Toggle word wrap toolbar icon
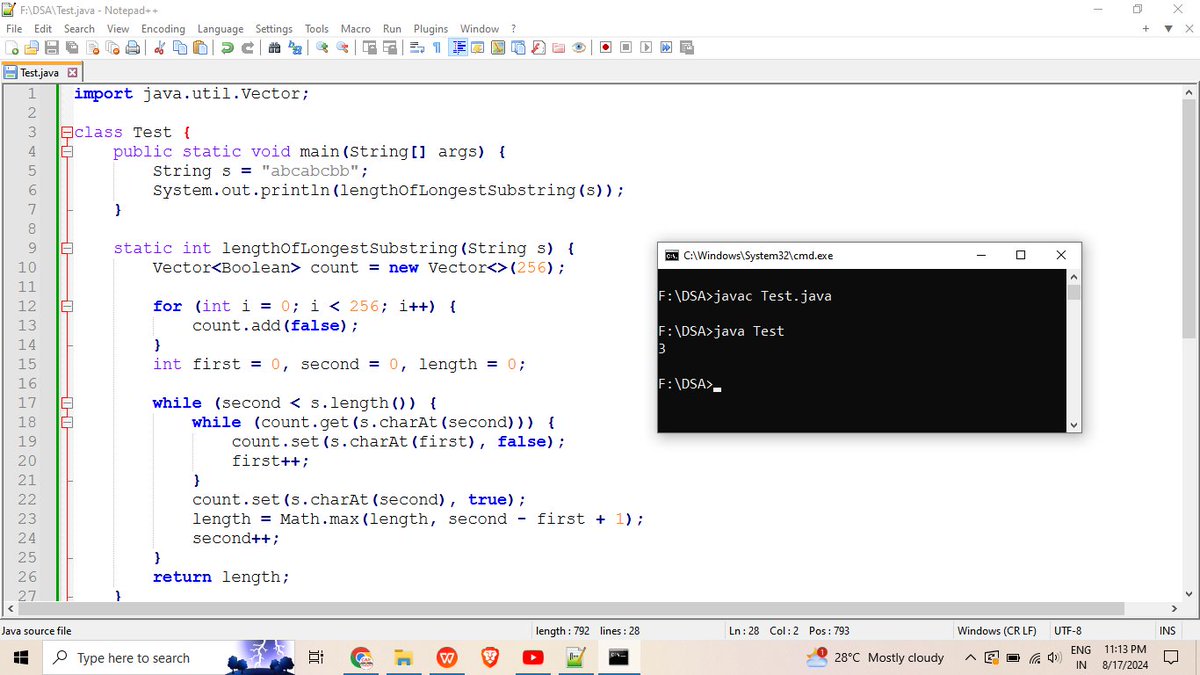 pos(416,48)
